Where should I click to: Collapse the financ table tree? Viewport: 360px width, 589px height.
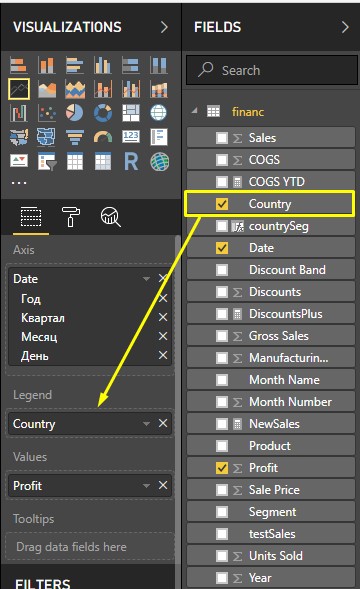[x=194, y=111]
